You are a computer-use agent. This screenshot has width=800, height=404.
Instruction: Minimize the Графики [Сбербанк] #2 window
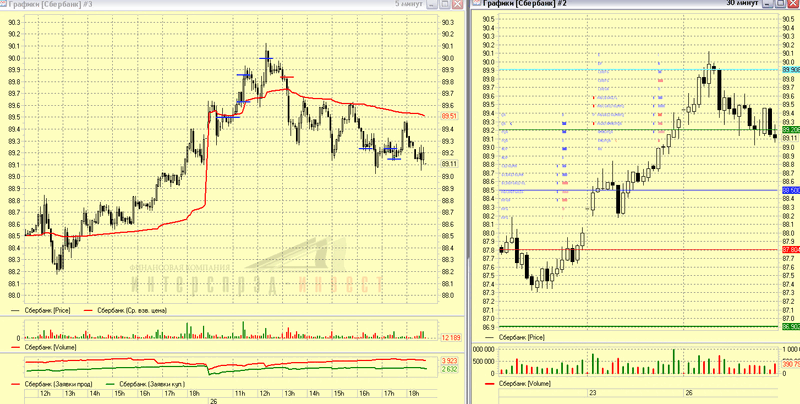click(767, 3)
